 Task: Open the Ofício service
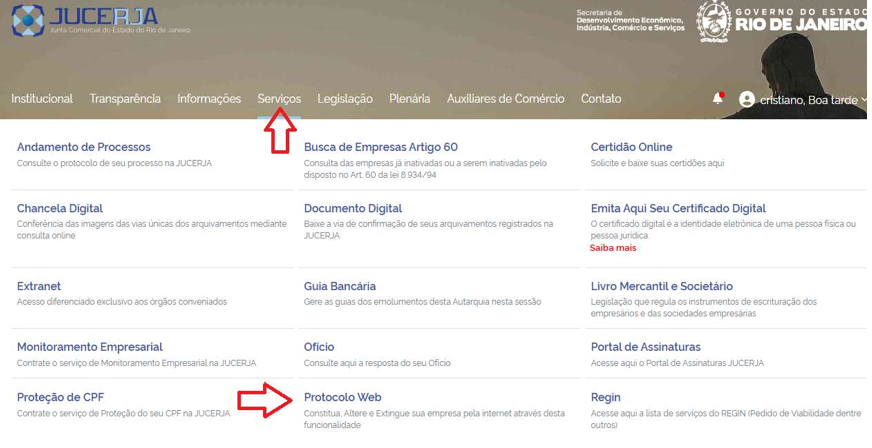click(319, 347)
